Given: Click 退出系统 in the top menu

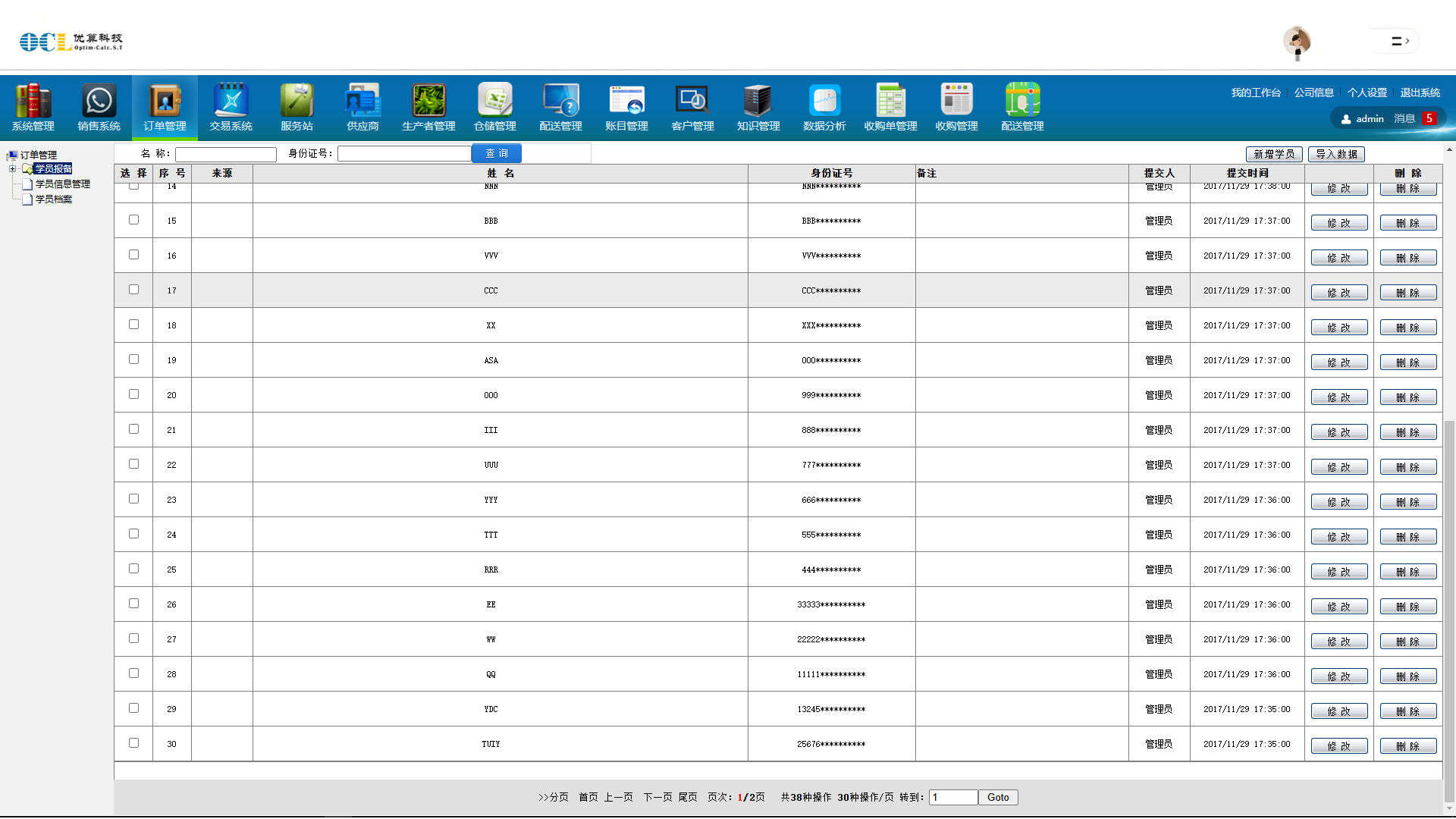Looking at the screenshot, I should (1420, 93).
